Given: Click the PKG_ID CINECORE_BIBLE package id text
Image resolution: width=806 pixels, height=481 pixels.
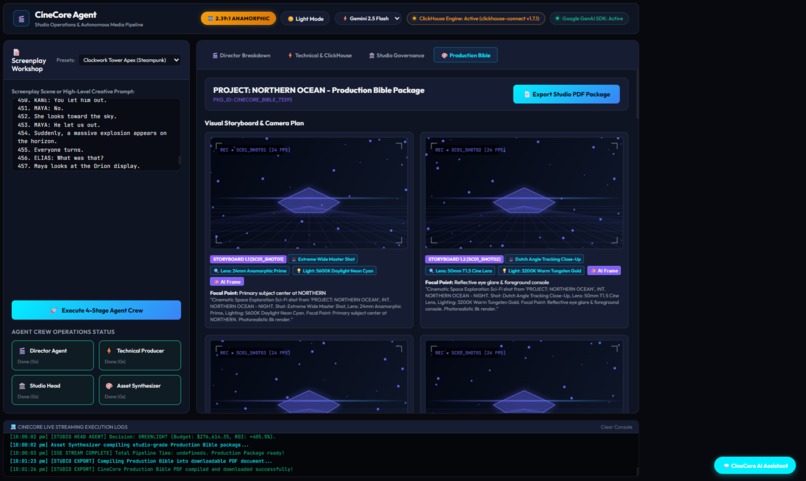Looking at the screenshot, I should [x=252, y=100].
